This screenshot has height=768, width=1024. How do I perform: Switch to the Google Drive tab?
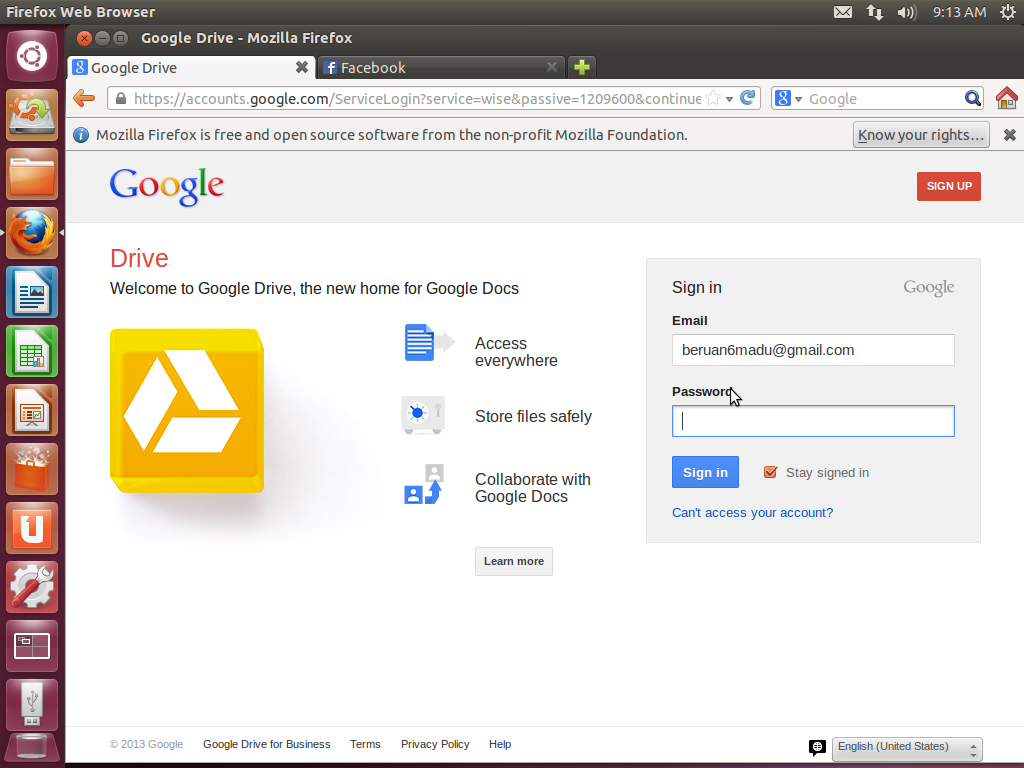click(x=191, y=68)
